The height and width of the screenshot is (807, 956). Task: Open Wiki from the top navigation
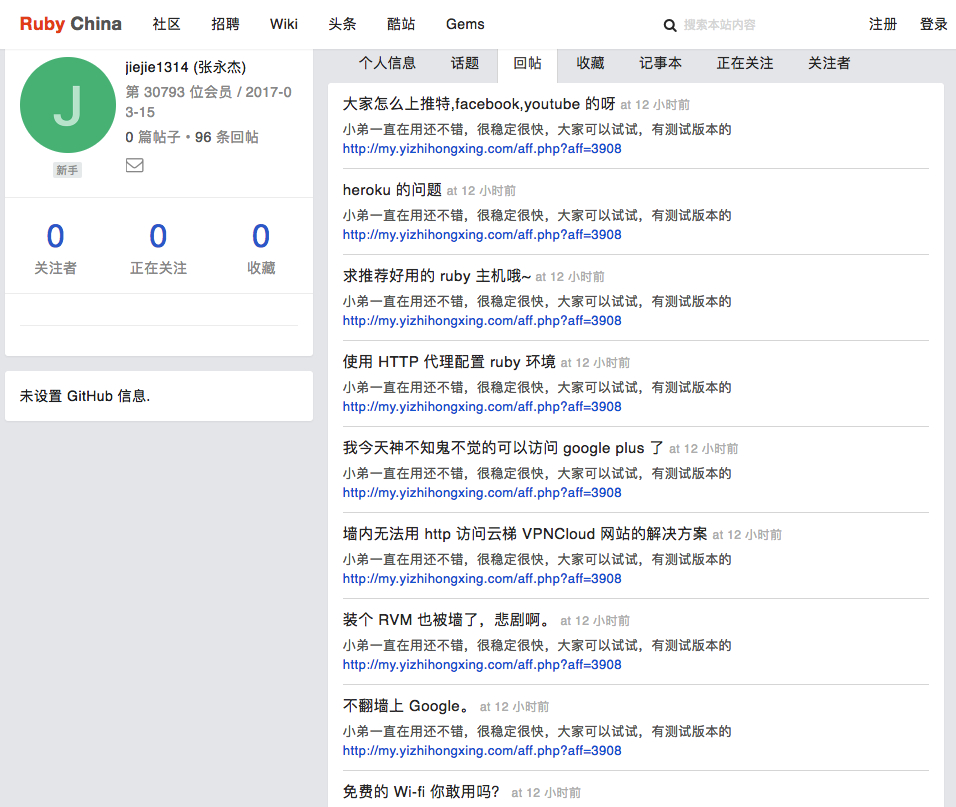[x=284, y=24]
